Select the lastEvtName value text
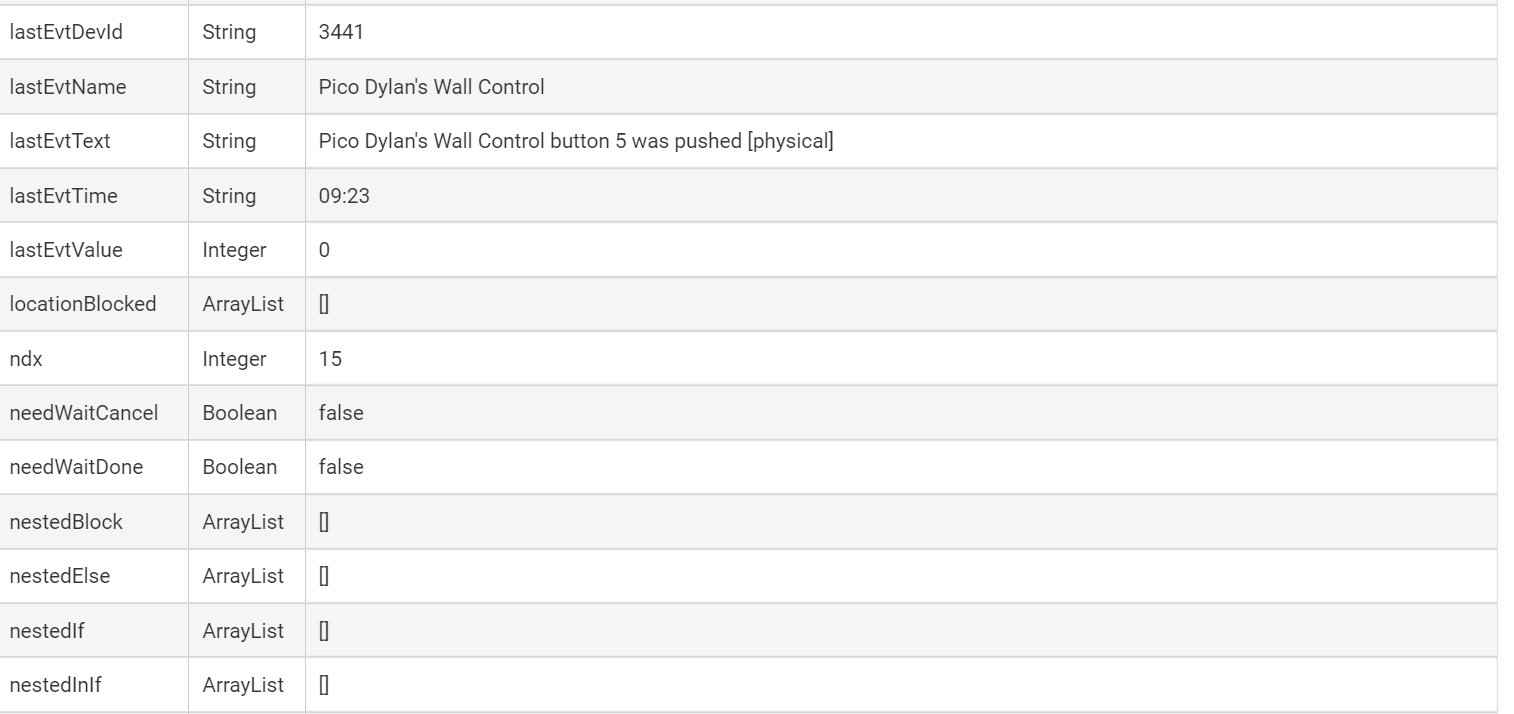The image size is (1514, 714). coord(431,87)
